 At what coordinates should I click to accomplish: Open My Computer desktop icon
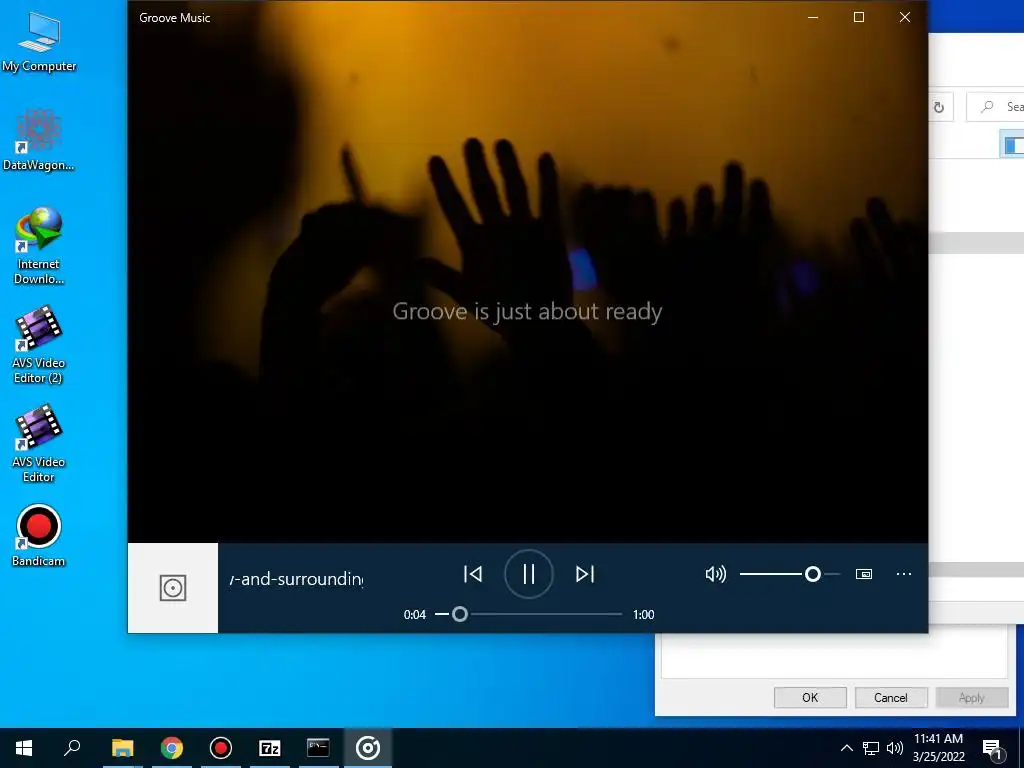pos(39,41)
